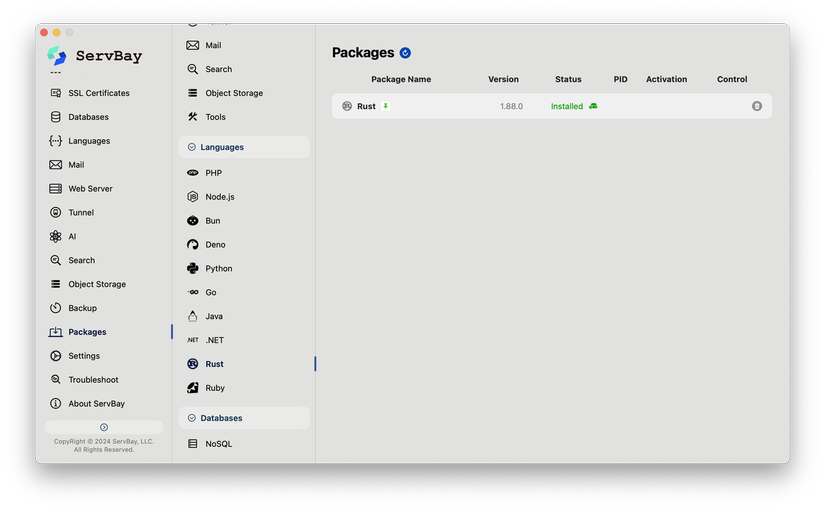Click the ServBay logo
The image size is (825, 510).
(95, 55)
